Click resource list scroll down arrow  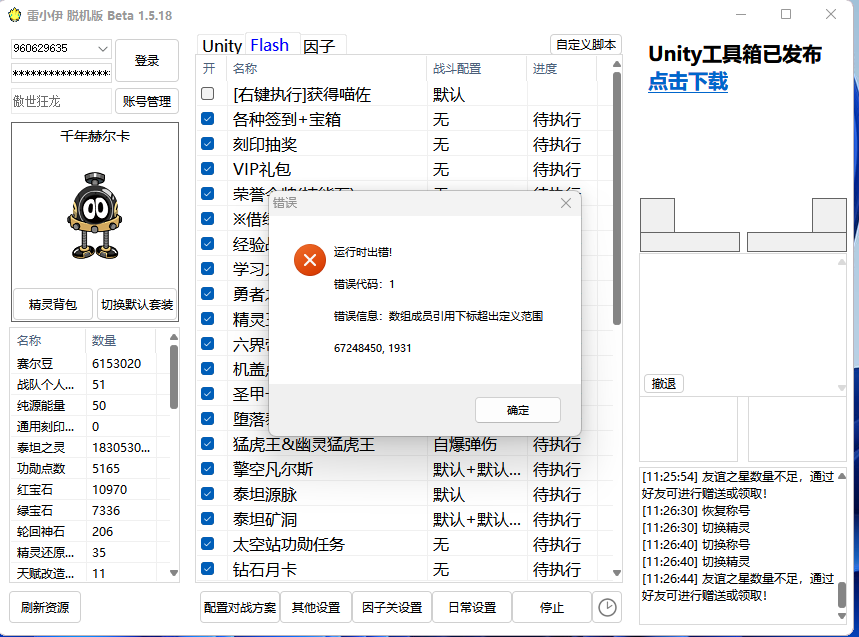[174, 573]
